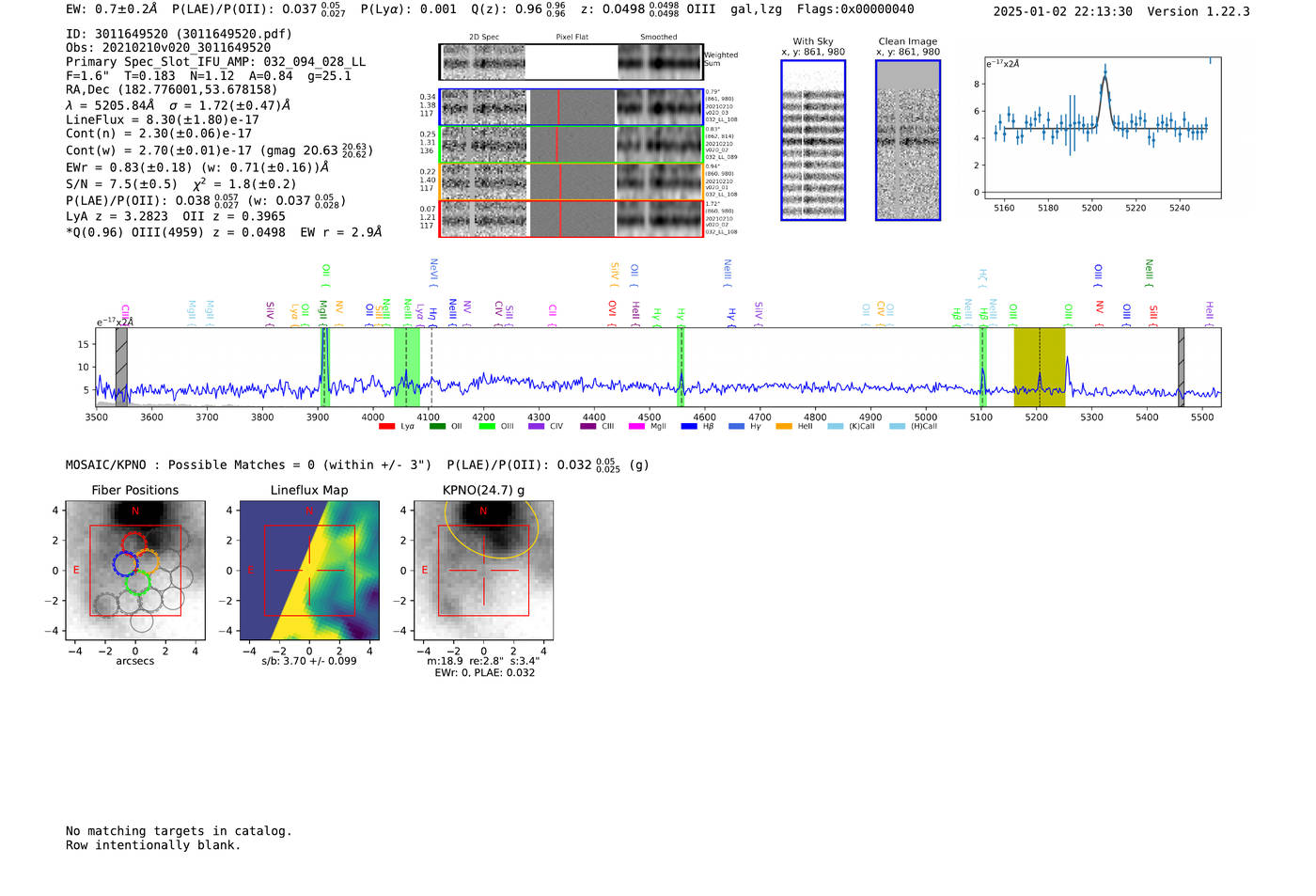This screenshot has height=896, width=1316.
Task: Click 'No matching targets in catalog.'
Action: click(x=179, y=831)
